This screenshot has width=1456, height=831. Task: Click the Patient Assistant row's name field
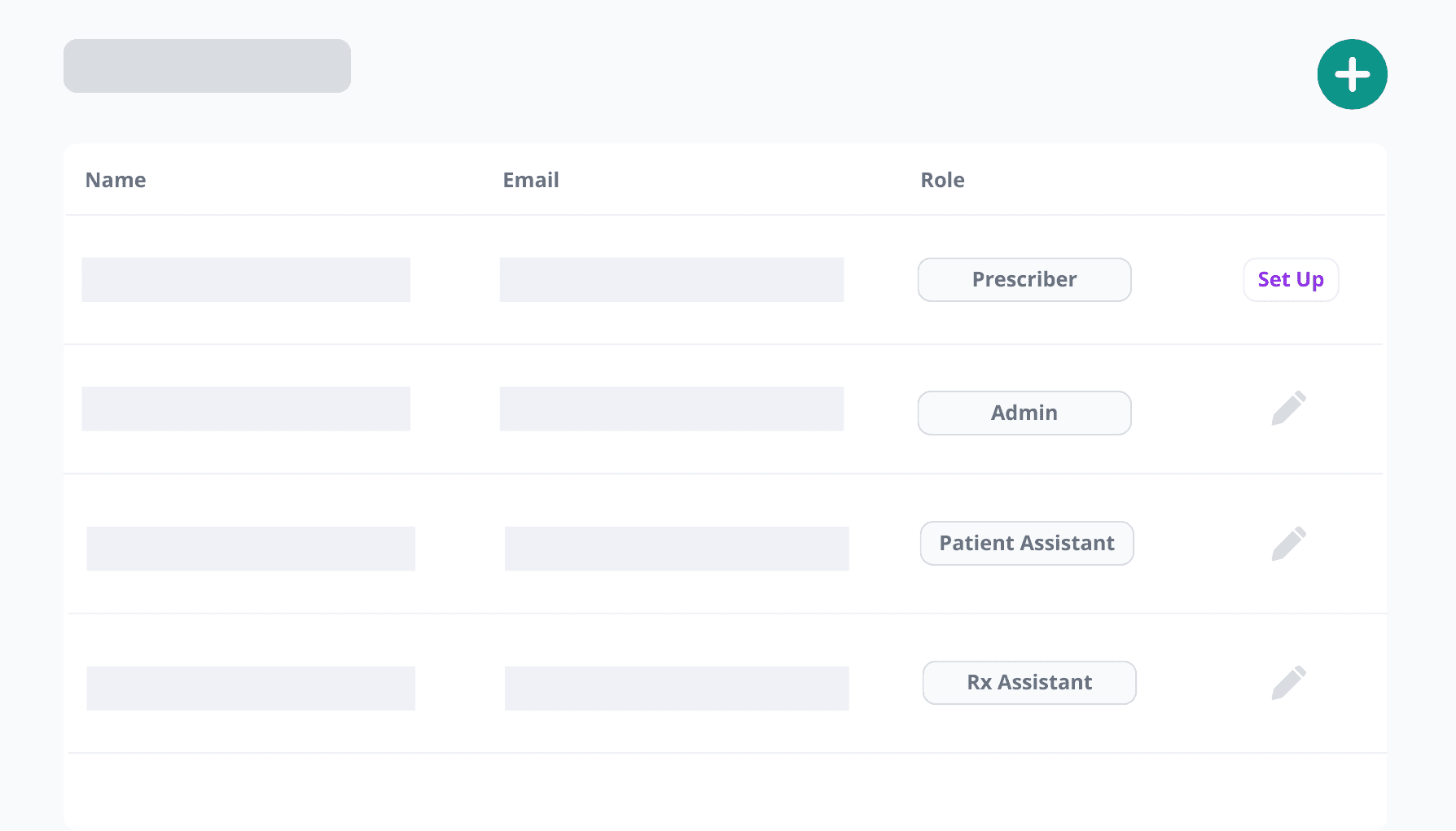[x=251, y=549]
